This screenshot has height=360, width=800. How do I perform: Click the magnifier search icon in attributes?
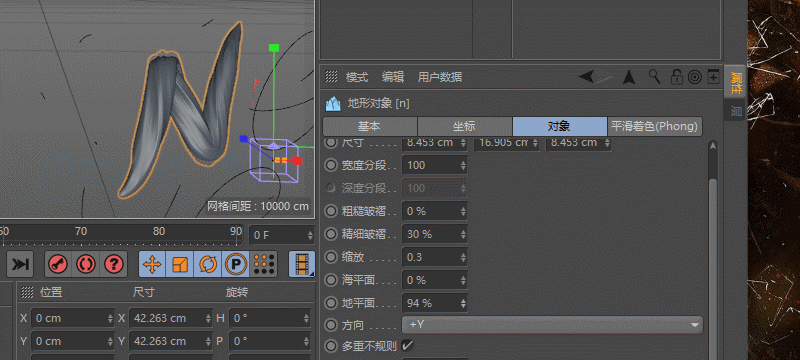point(655,77)
